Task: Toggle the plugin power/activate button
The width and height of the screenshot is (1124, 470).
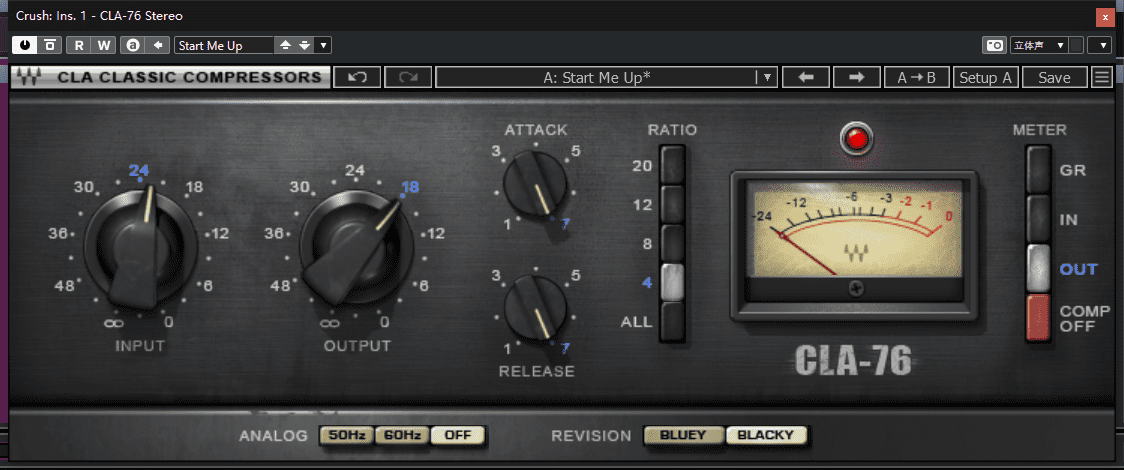Action: point(25,45)
